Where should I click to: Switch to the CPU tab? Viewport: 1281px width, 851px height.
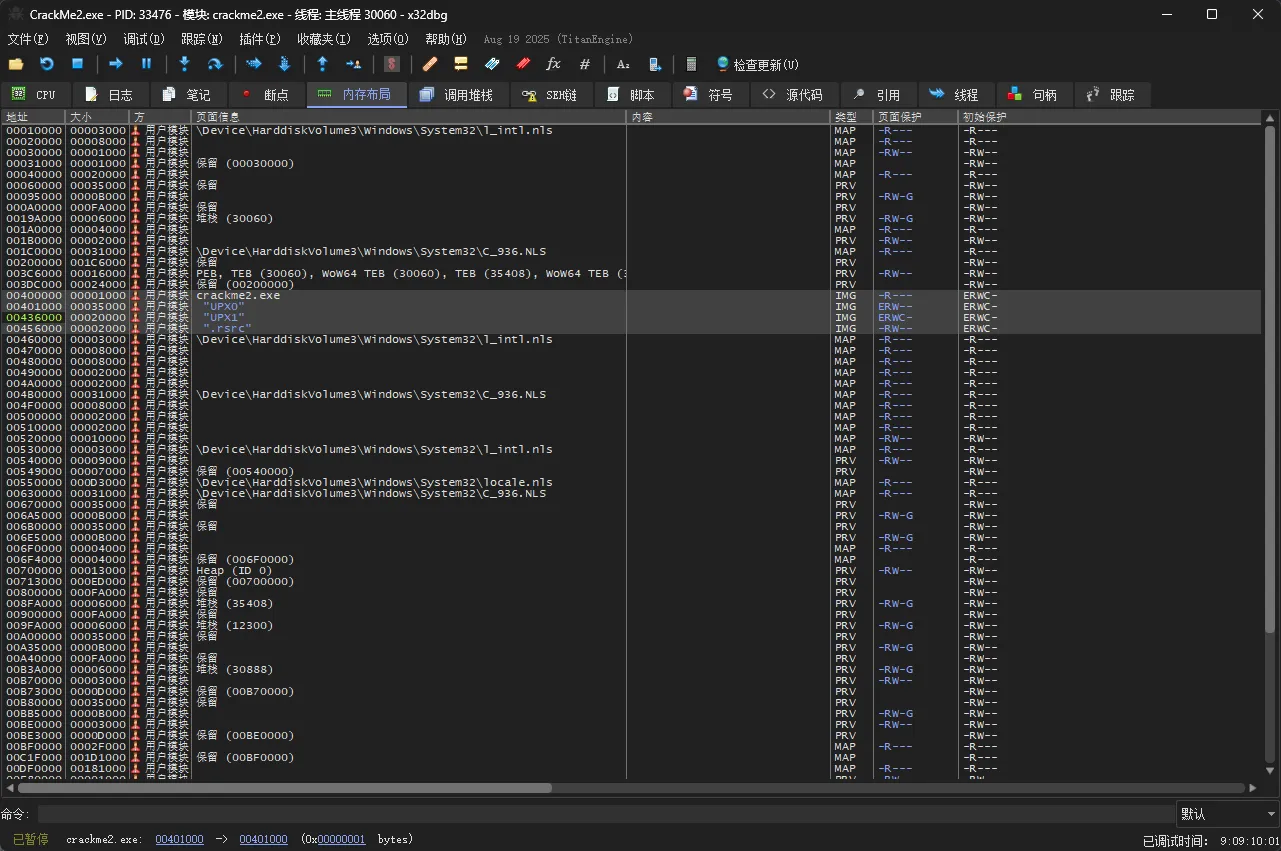pyautogui.click(x=35, y=95)
